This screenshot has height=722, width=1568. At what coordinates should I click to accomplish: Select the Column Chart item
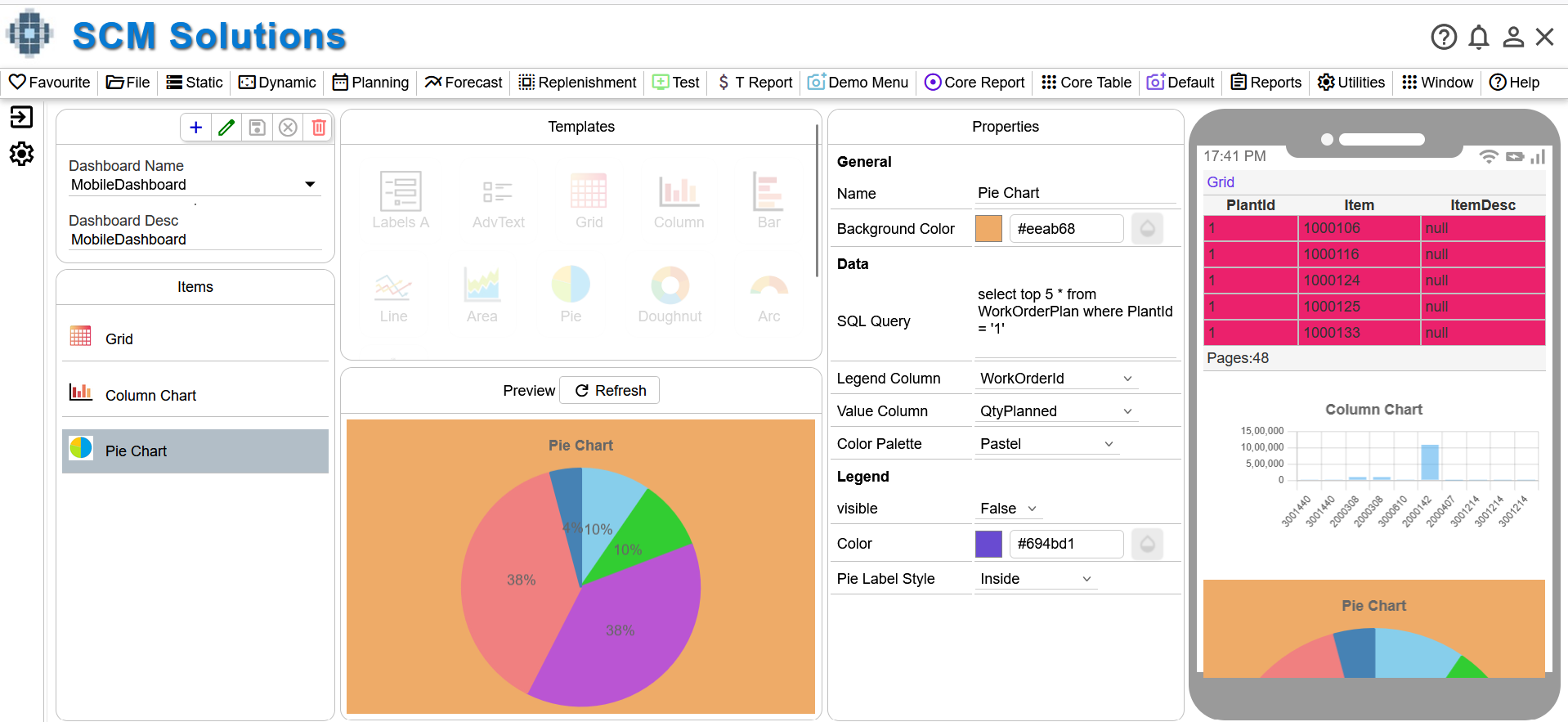[195, 395]
